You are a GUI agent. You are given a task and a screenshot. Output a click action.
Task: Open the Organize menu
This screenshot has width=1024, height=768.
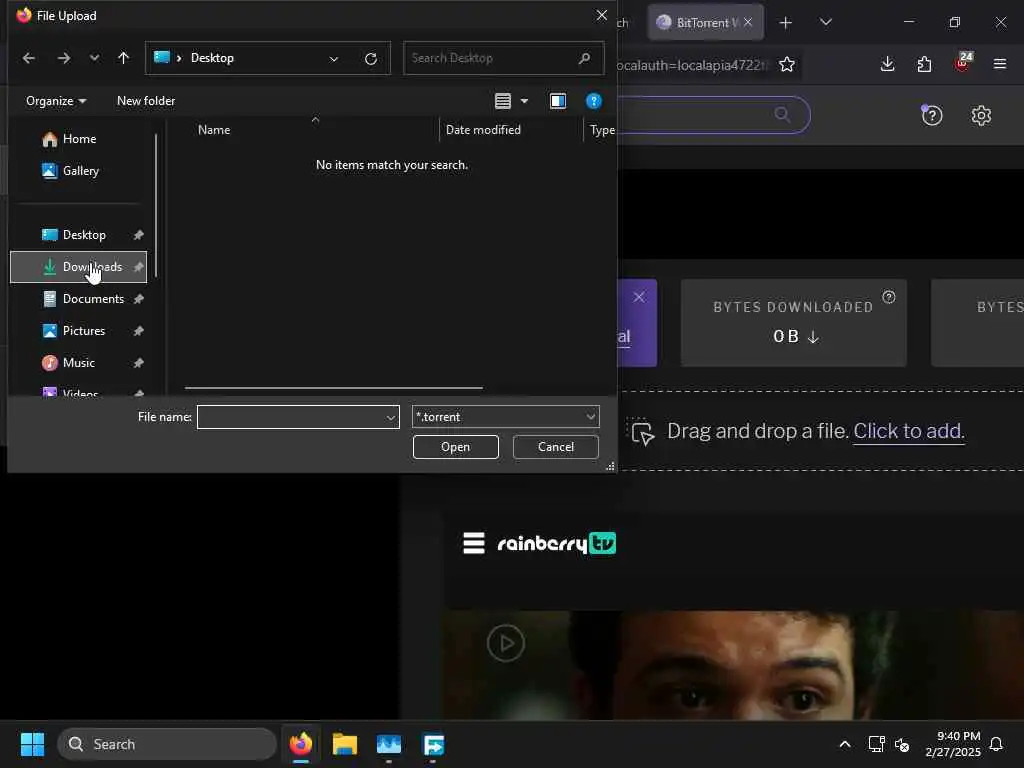(56, 101)
